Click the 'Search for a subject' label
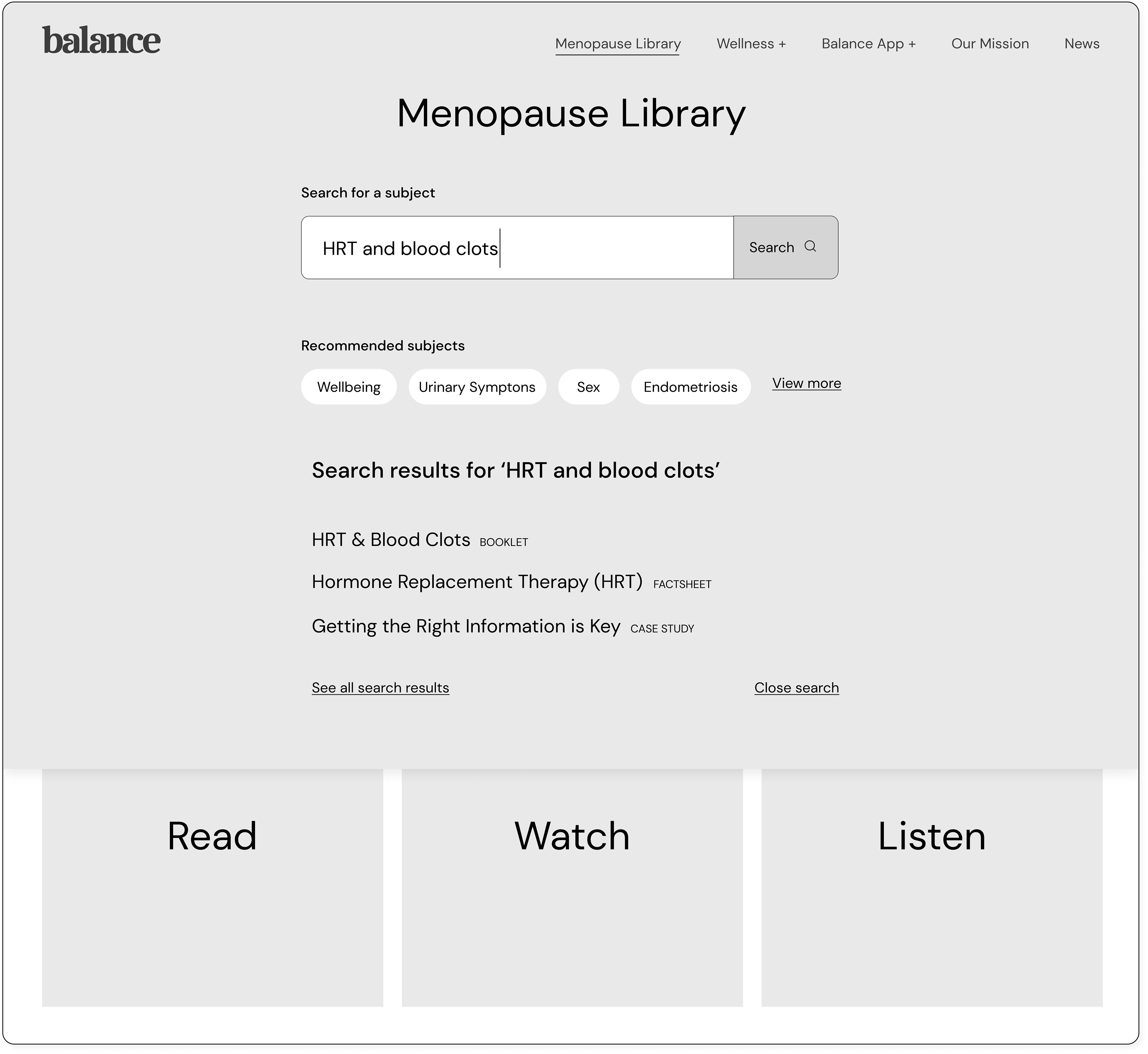The height and width of the screenshot is (1054, 1148). coord(368,193)
